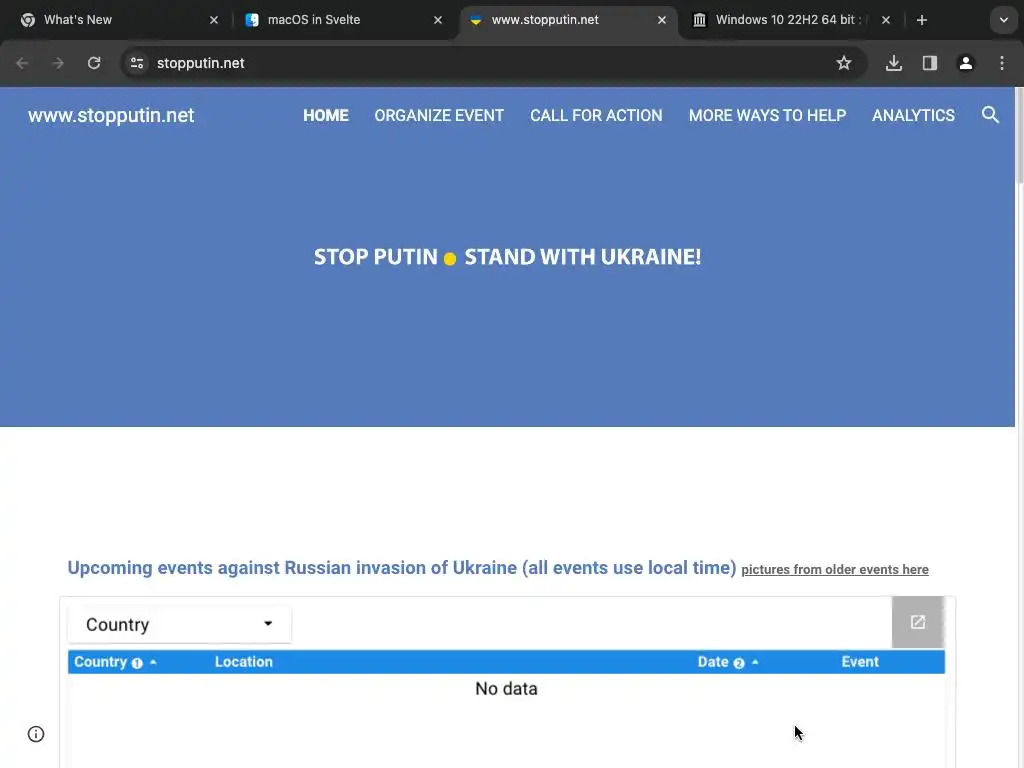Click the site search magnifier icon

(990, 115)
